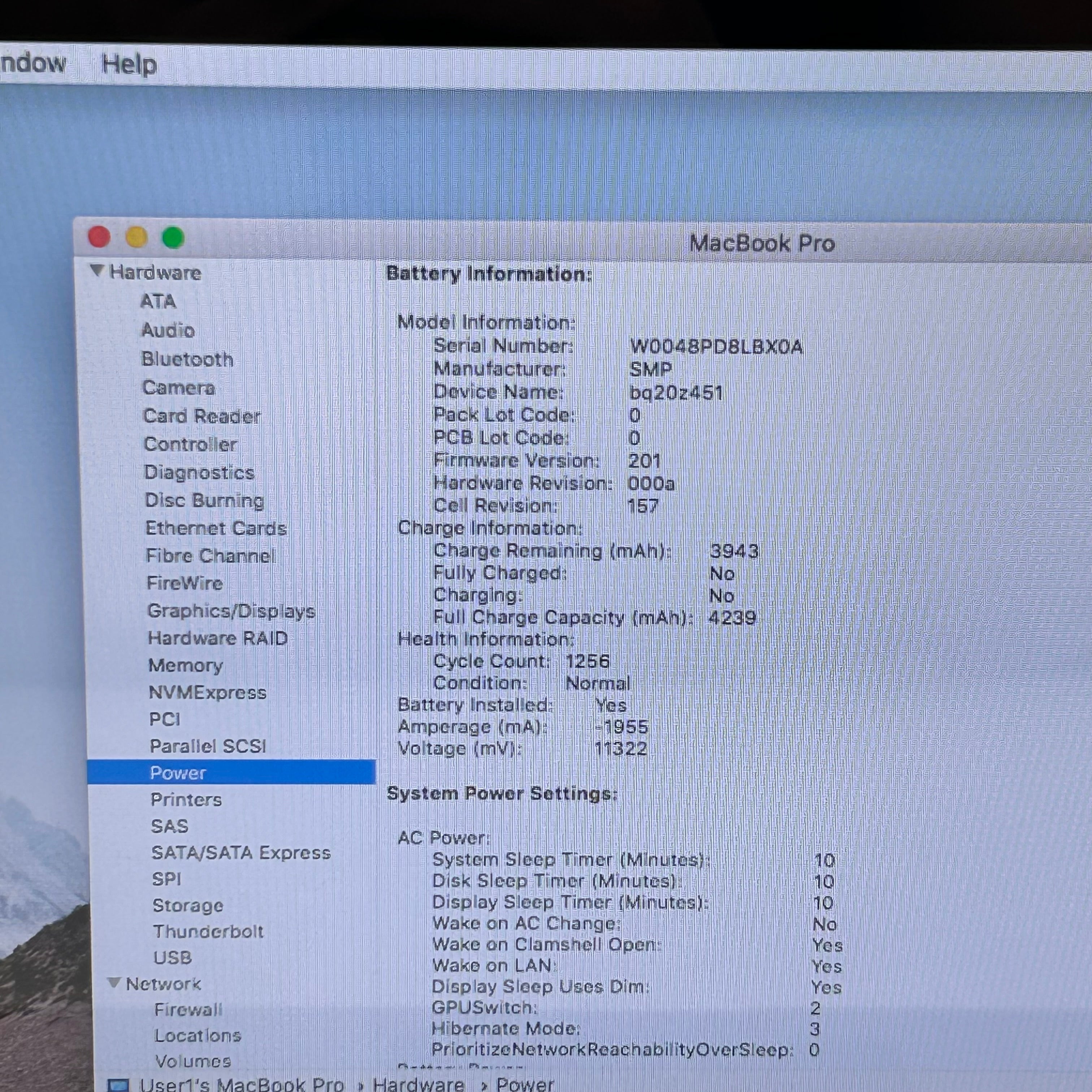Select Volumes under Network
1092x1092 pixels.
[193, 1061]
